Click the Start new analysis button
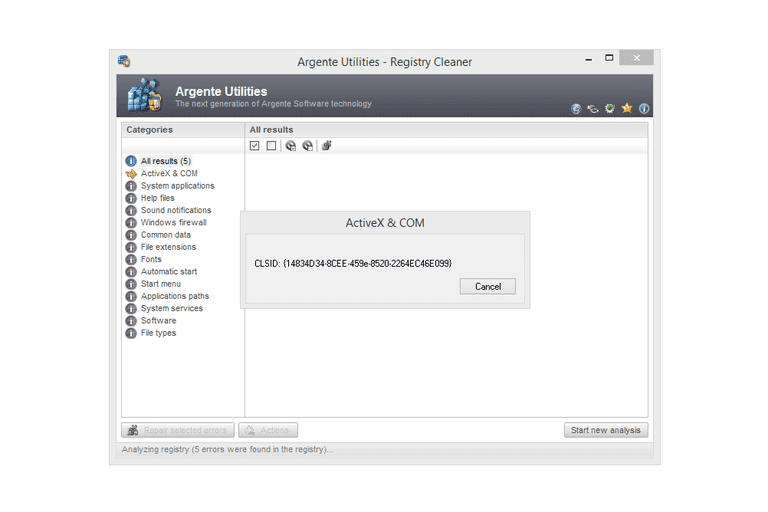 coord(606,430)
